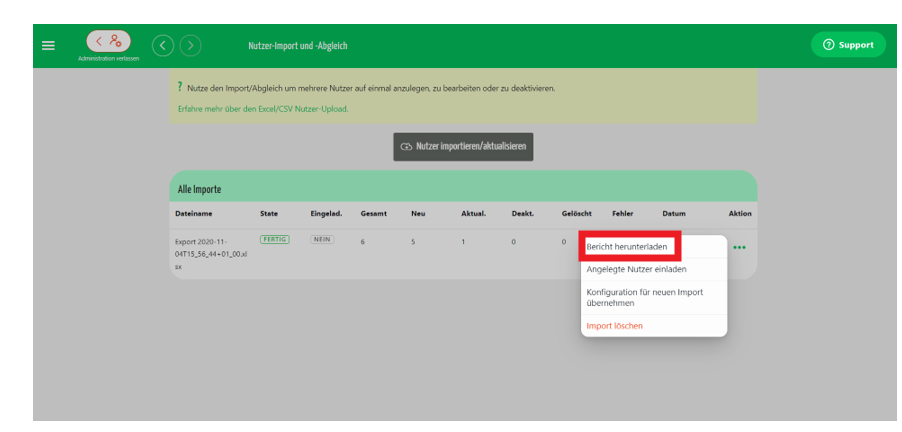Choose Angelegte Nutzer einladen option
The width and height of the screenshot is (902, 432).
pyautogui.click(x=636, y=269)
